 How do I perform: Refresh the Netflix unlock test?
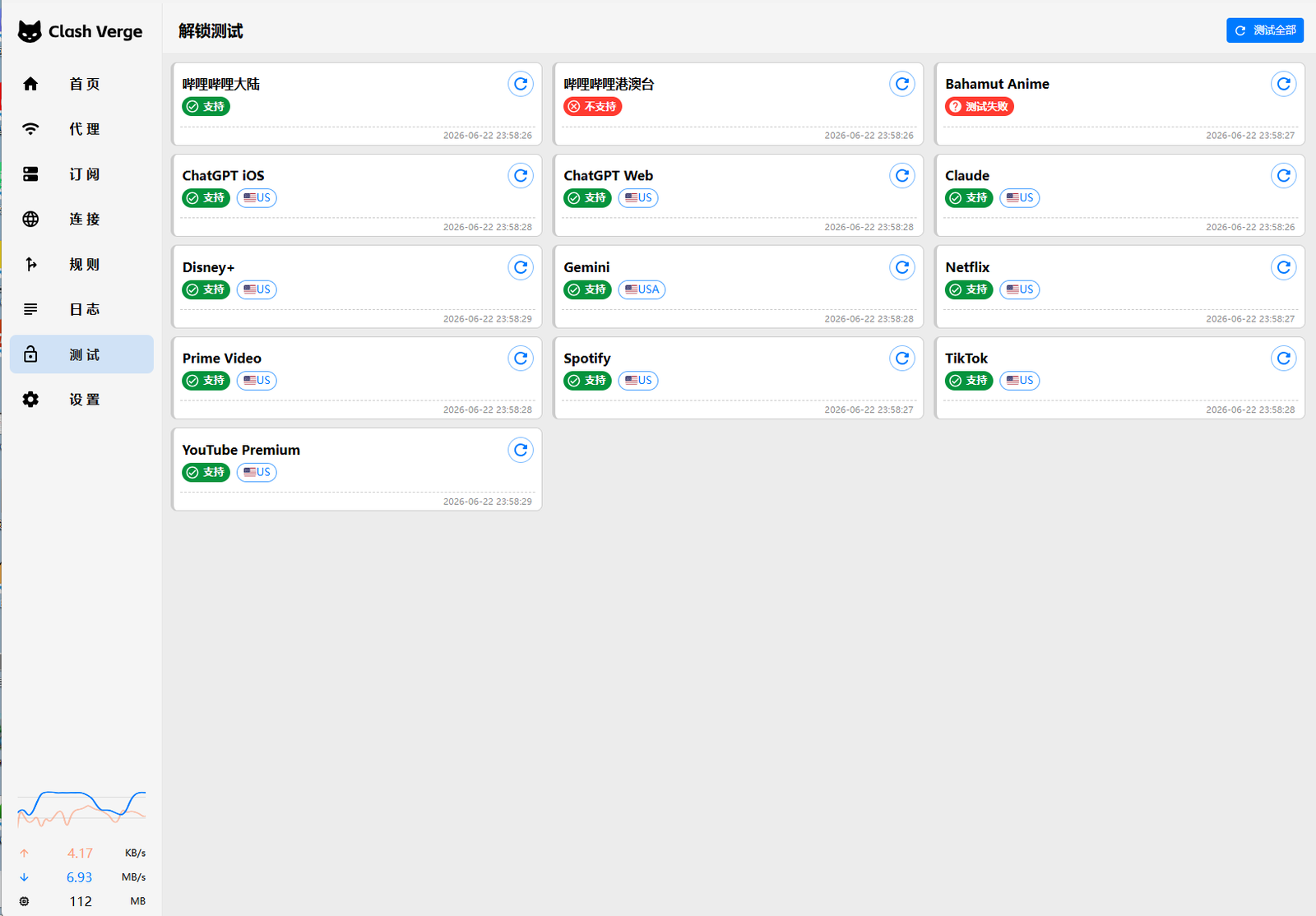point(1283,267)
